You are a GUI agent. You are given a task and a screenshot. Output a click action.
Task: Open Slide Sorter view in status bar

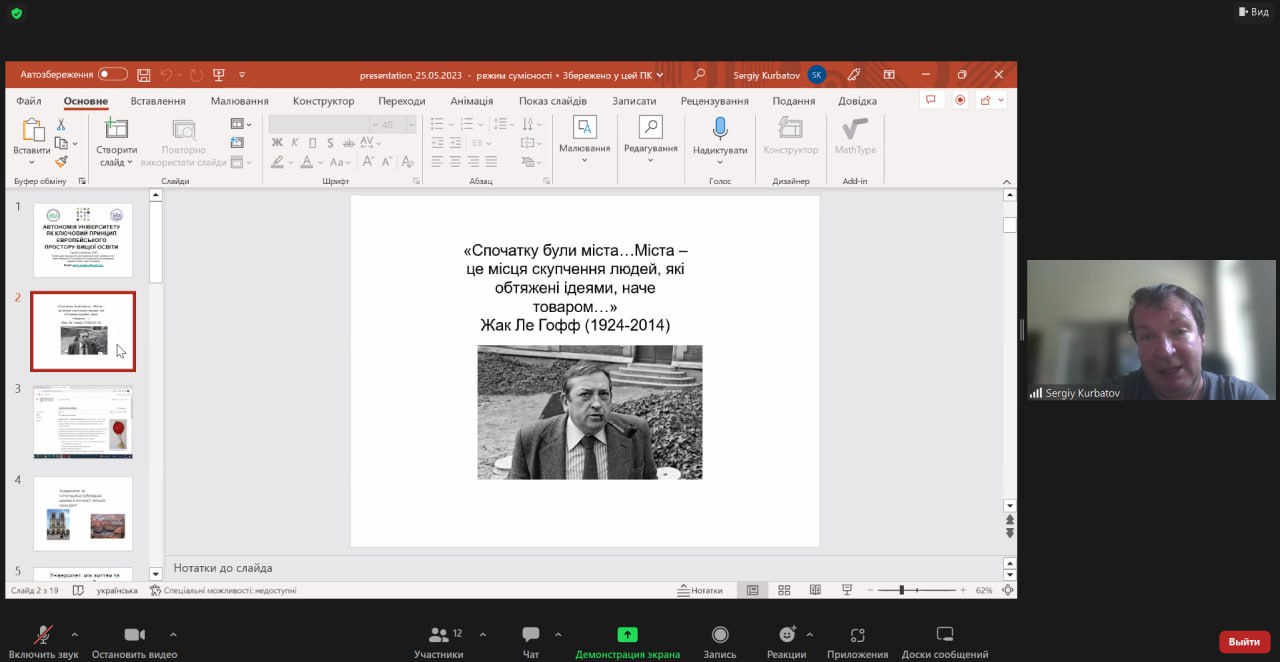coord(784,590)
